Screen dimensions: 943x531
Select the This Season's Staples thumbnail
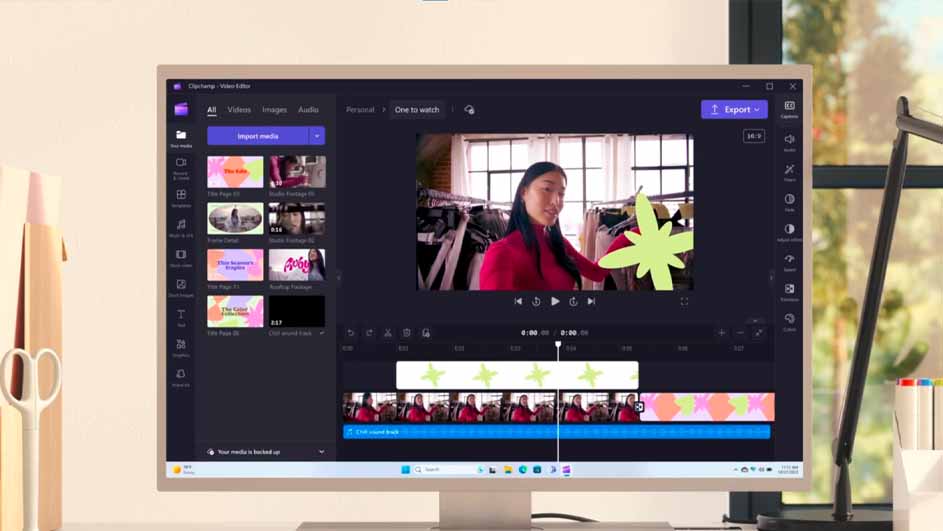click(x=235, y=265)
